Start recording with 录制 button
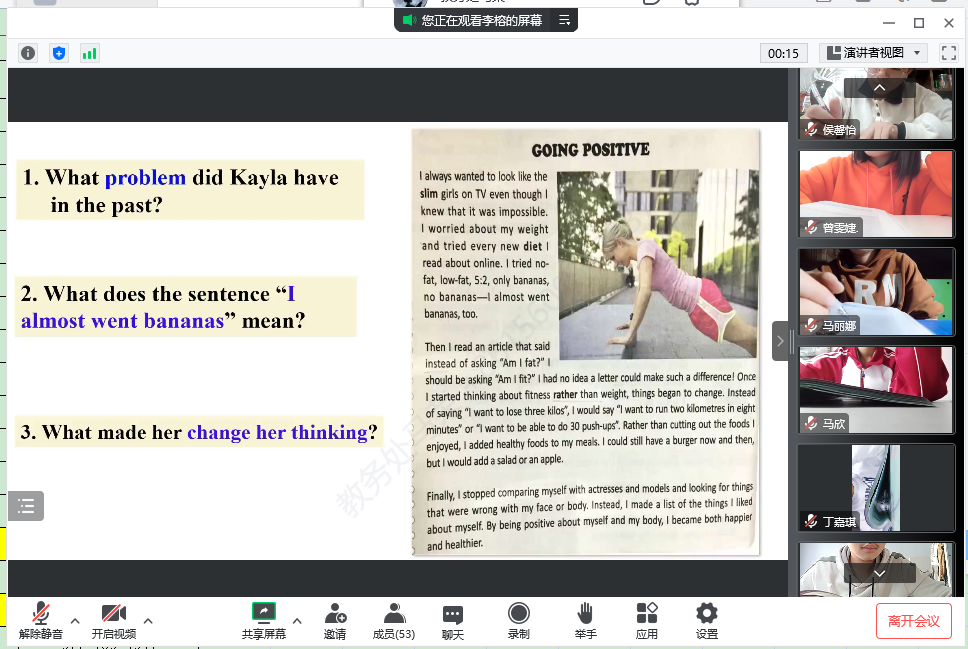The height and width of the screenshot is (649, 968). pyautogui.click(x=518, y=620)
